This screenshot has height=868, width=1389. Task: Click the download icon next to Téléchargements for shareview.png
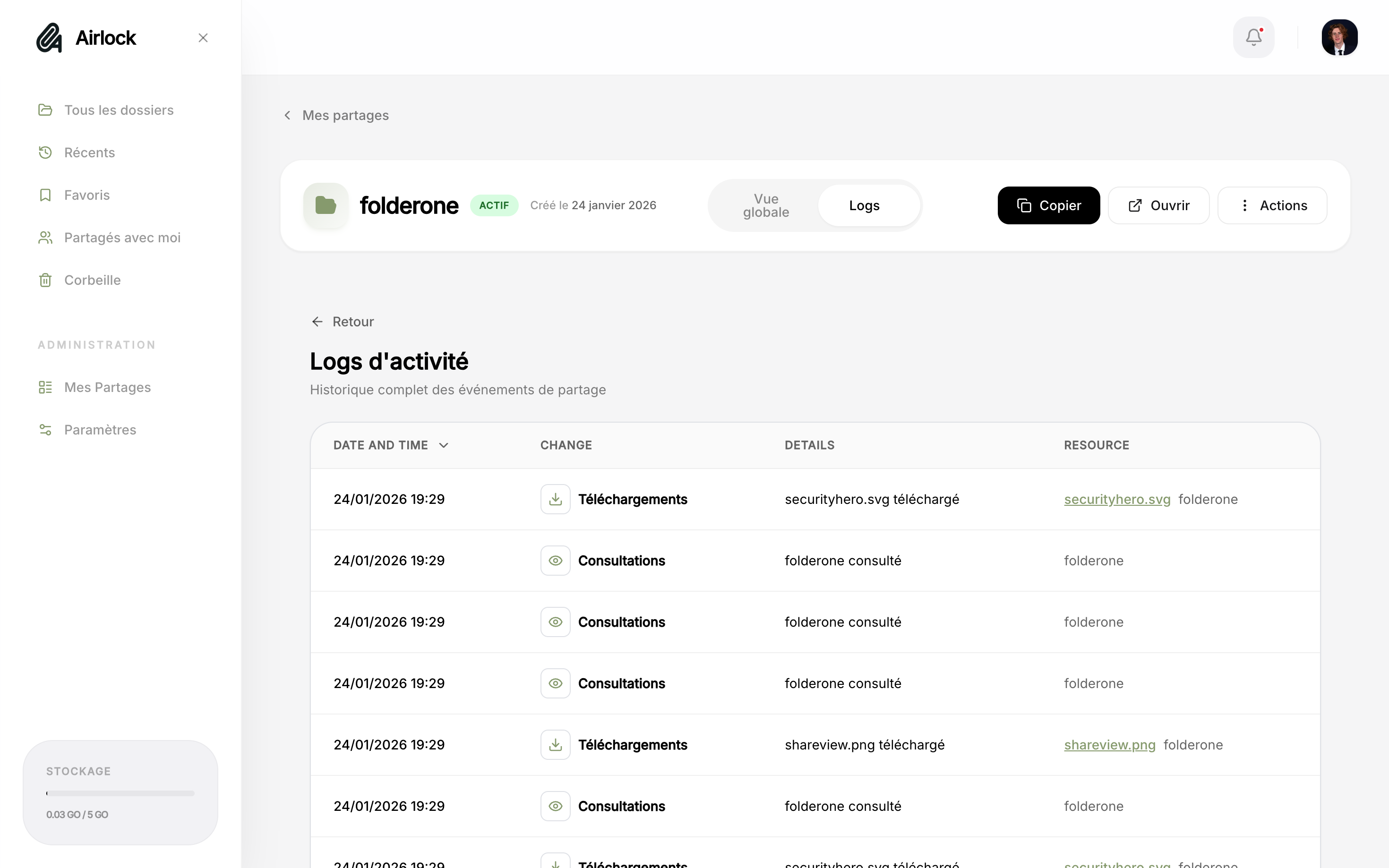[x=555, y=744]
